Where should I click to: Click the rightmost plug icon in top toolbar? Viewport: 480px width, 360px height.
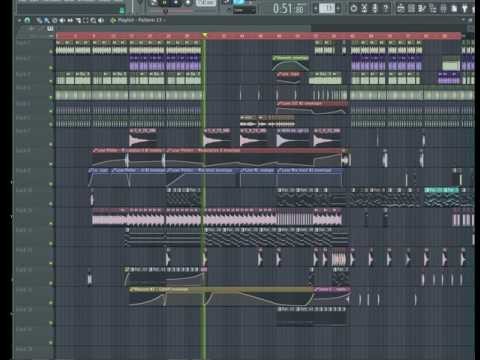click(465, 8)
